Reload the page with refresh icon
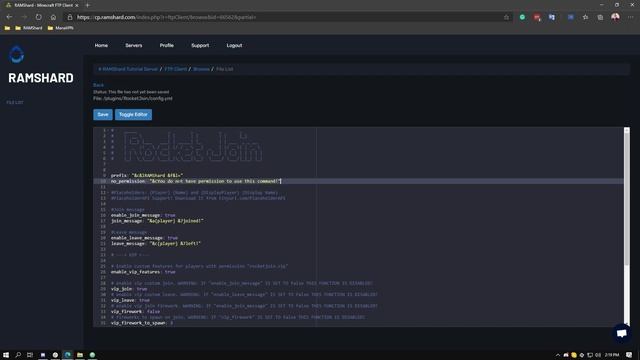 pyautogui.click(x=38, y=17)
